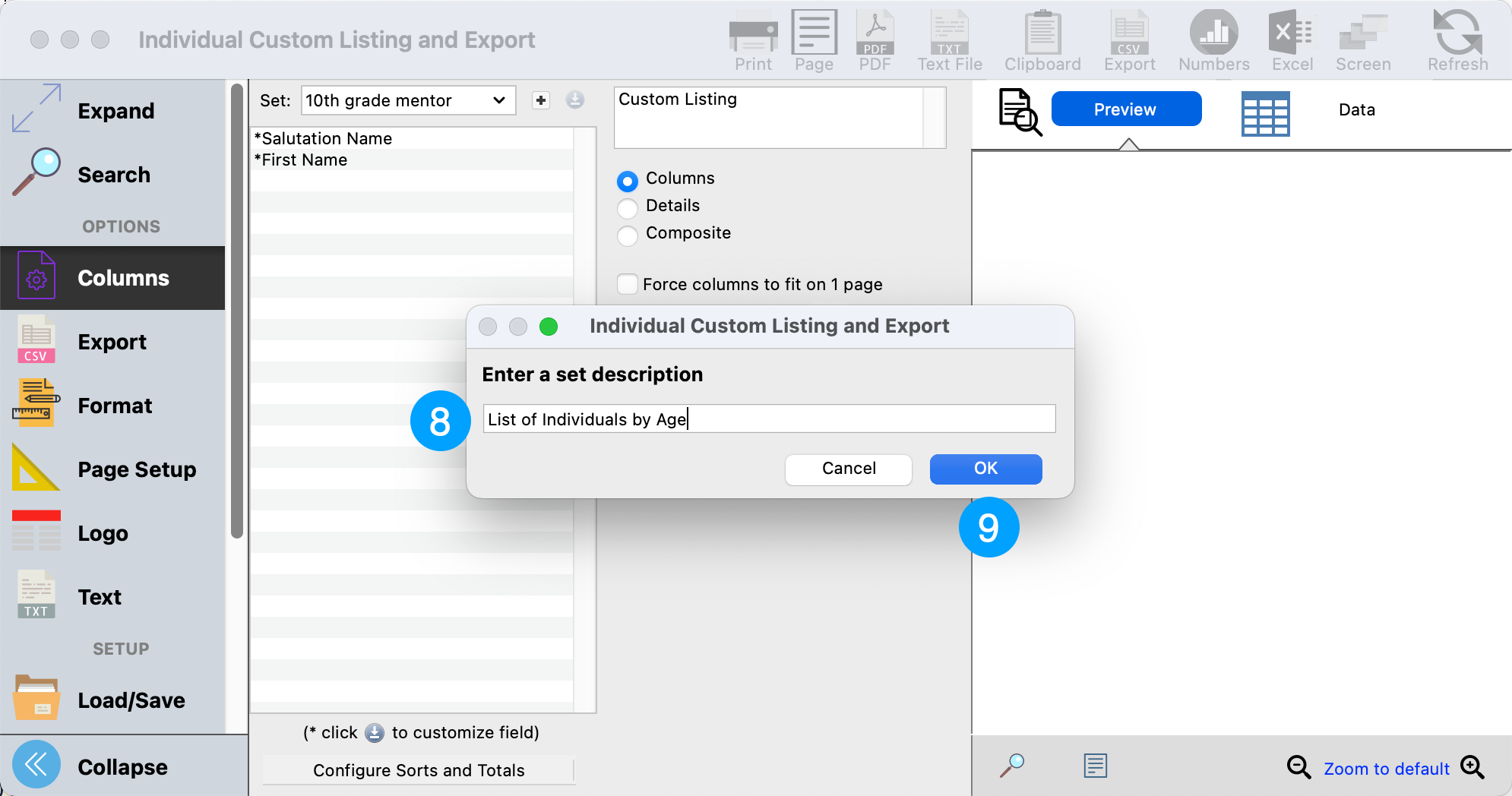Click the sidebar vertical scrollbar
1512x796 pixels.
click(x=236, y=311)
